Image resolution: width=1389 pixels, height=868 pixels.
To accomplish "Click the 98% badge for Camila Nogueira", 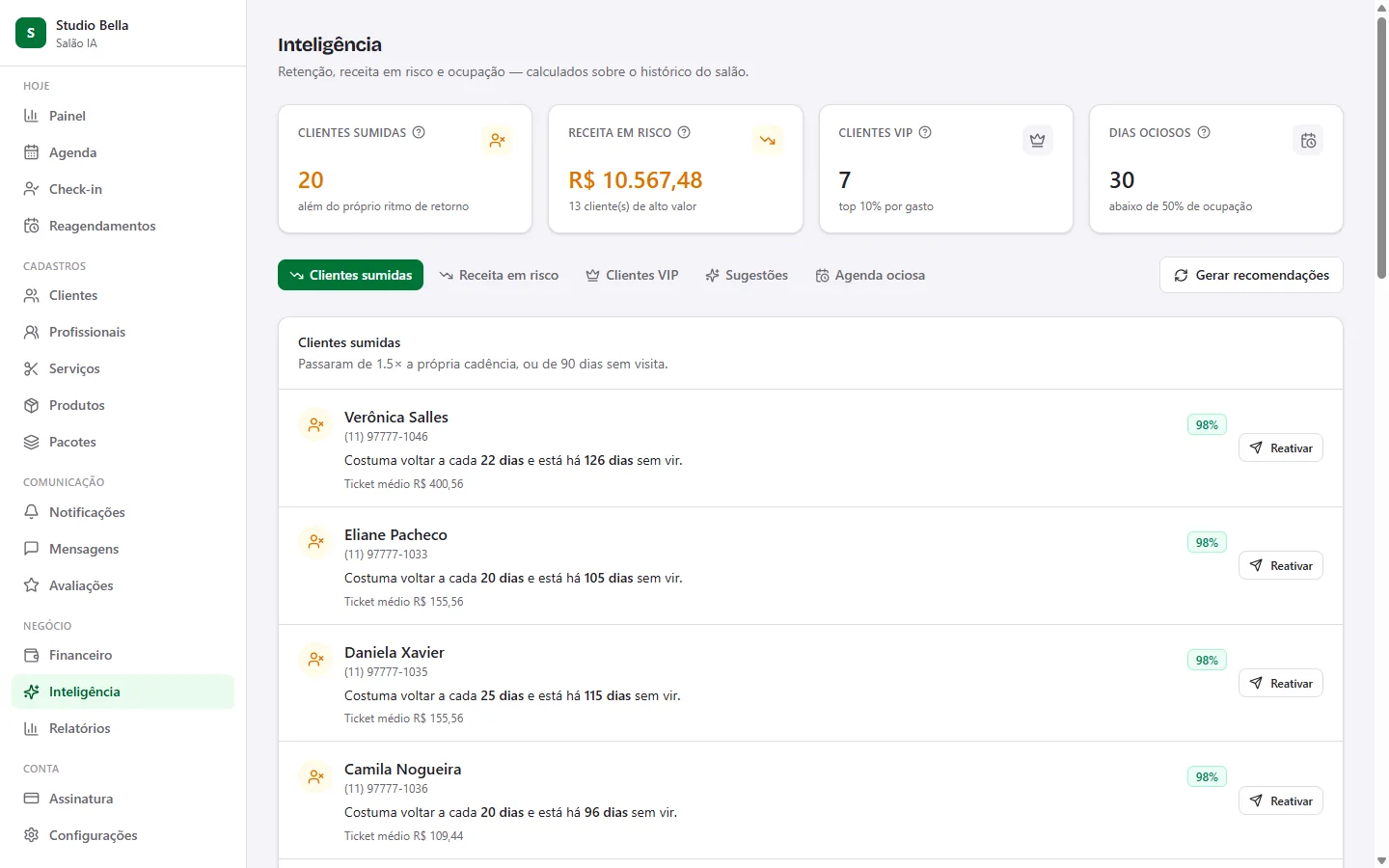I will (1207, 777).
